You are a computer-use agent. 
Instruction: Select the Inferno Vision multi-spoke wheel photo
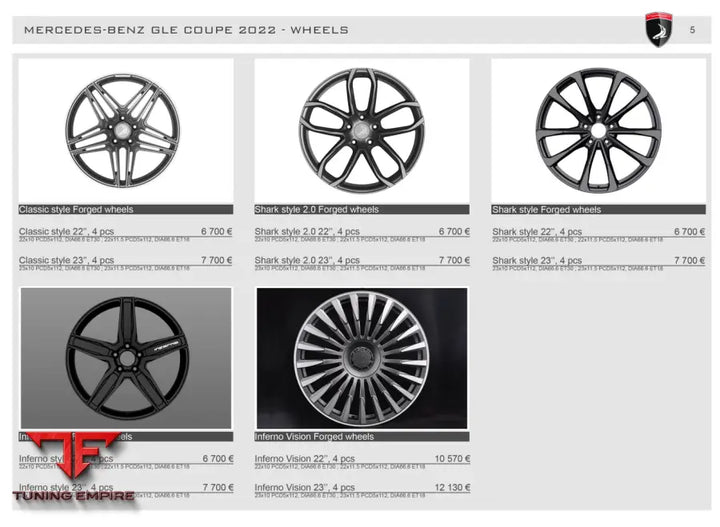point(361,359)
